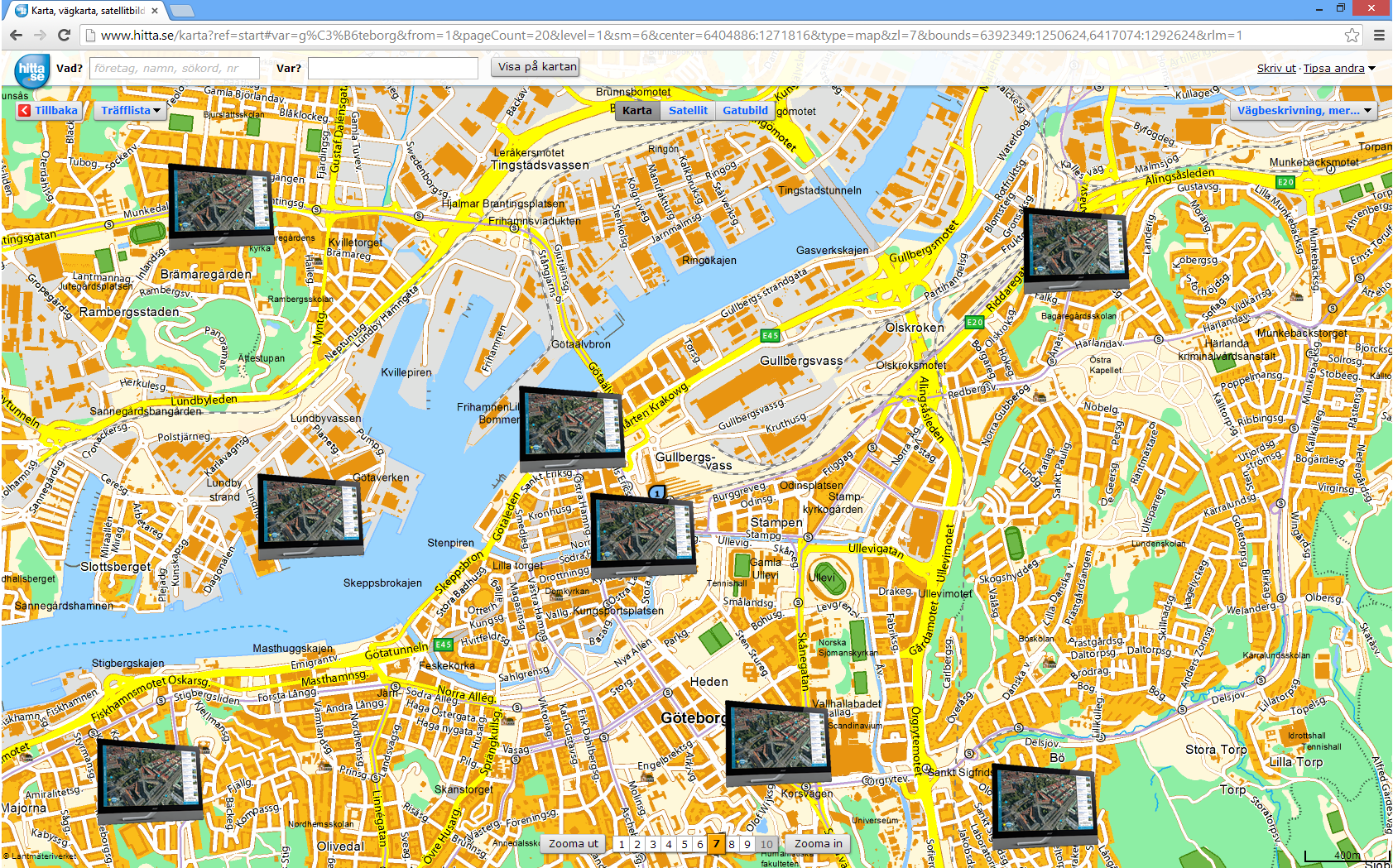Click the Zooma in button

[818, 844]
